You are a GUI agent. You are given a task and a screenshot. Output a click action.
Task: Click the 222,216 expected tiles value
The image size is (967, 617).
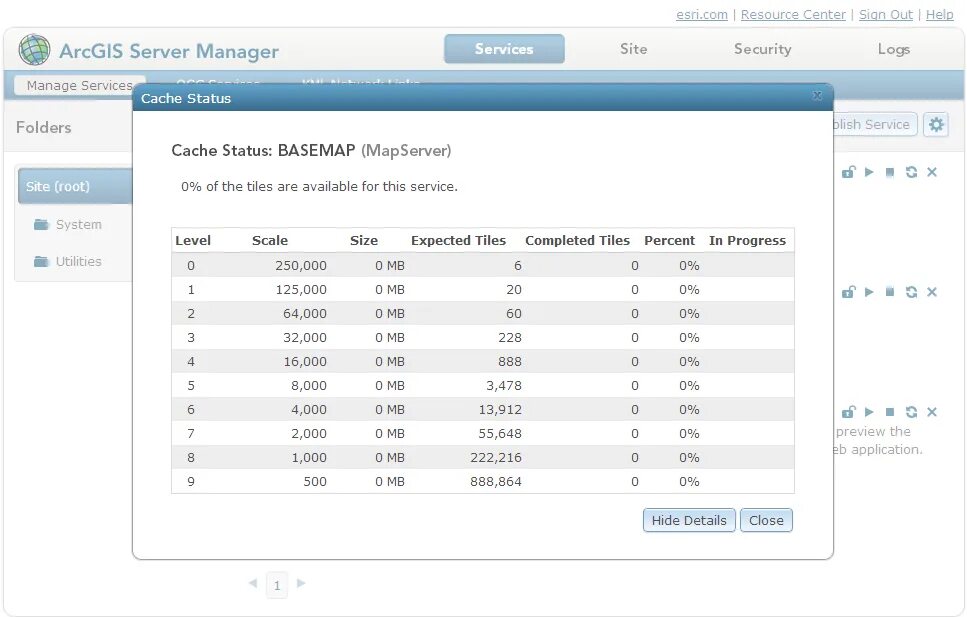click(x=496, y=458)
